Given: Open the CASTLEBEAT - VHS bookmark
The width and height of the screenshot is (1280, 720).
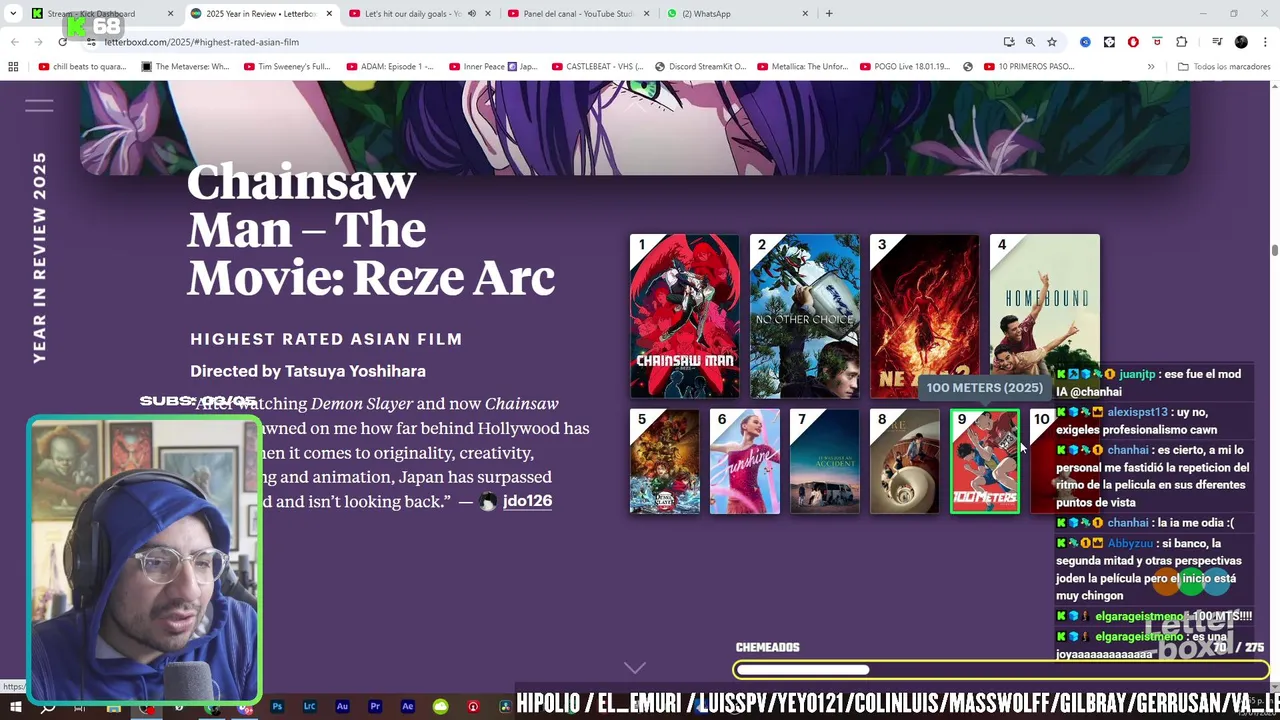Looking at the screenshot, I should click(x=597, y=67).
